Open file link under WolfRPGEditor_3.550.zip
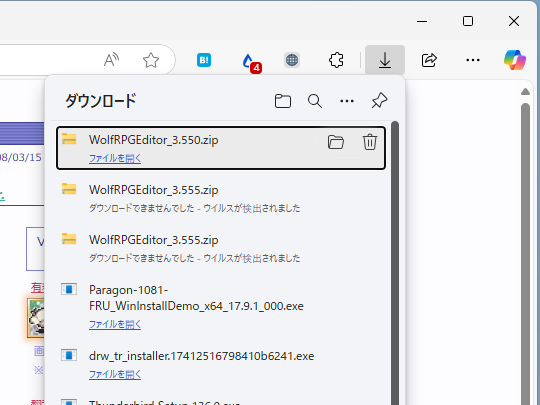This screenshot has width=540, height=405. pos(115,158)
